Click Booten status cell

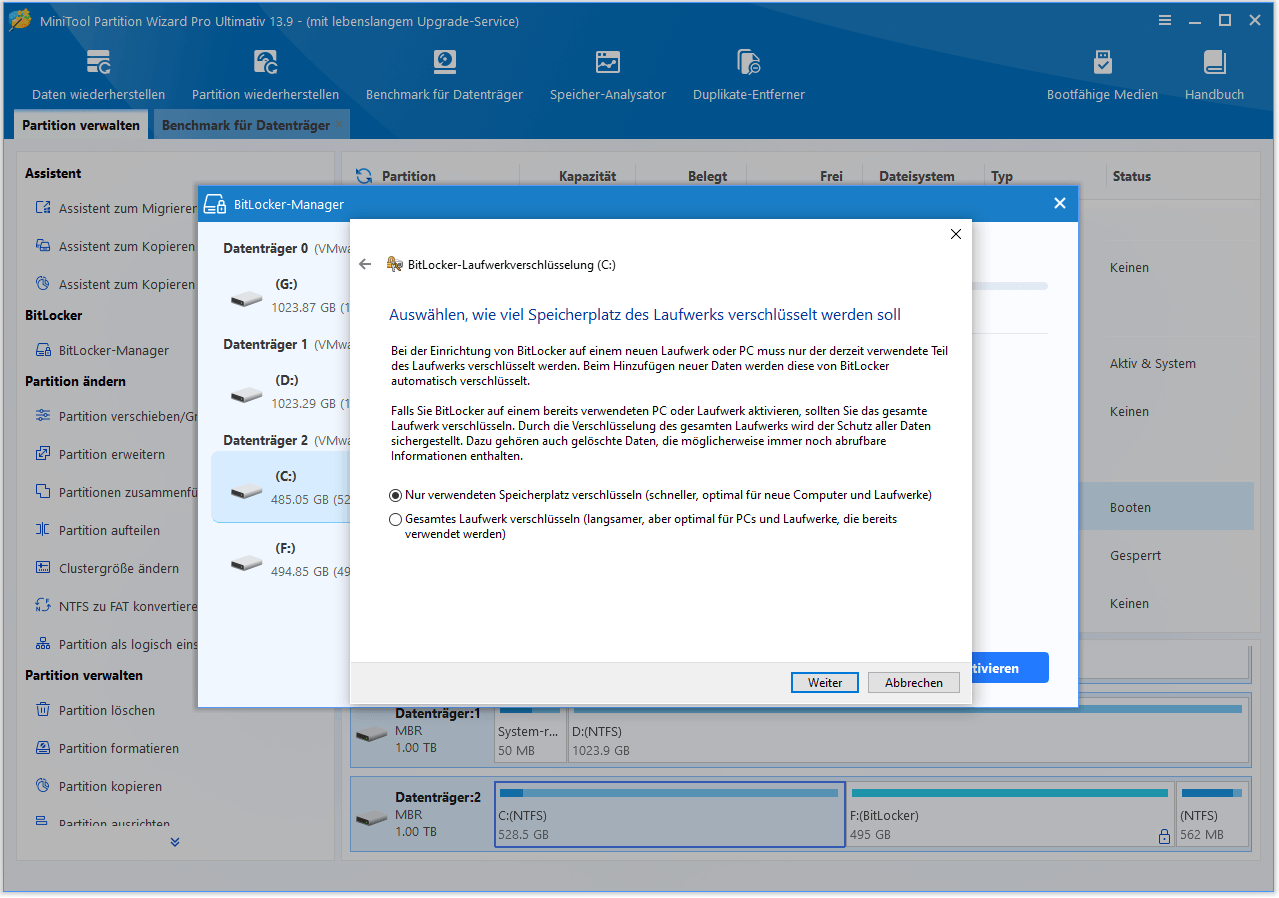pyautogui.click(x=1130, y=508)
